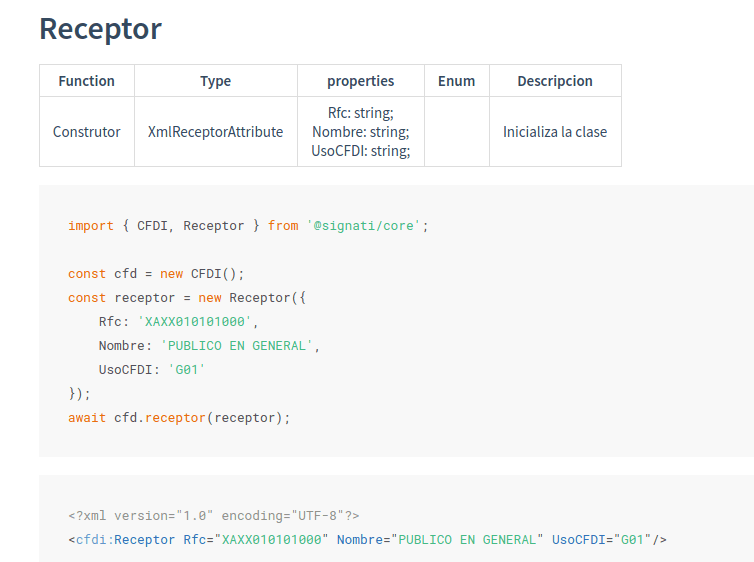Select the Enum column header
The height and width of the screenshot is (562, 754).
point(456,81)
